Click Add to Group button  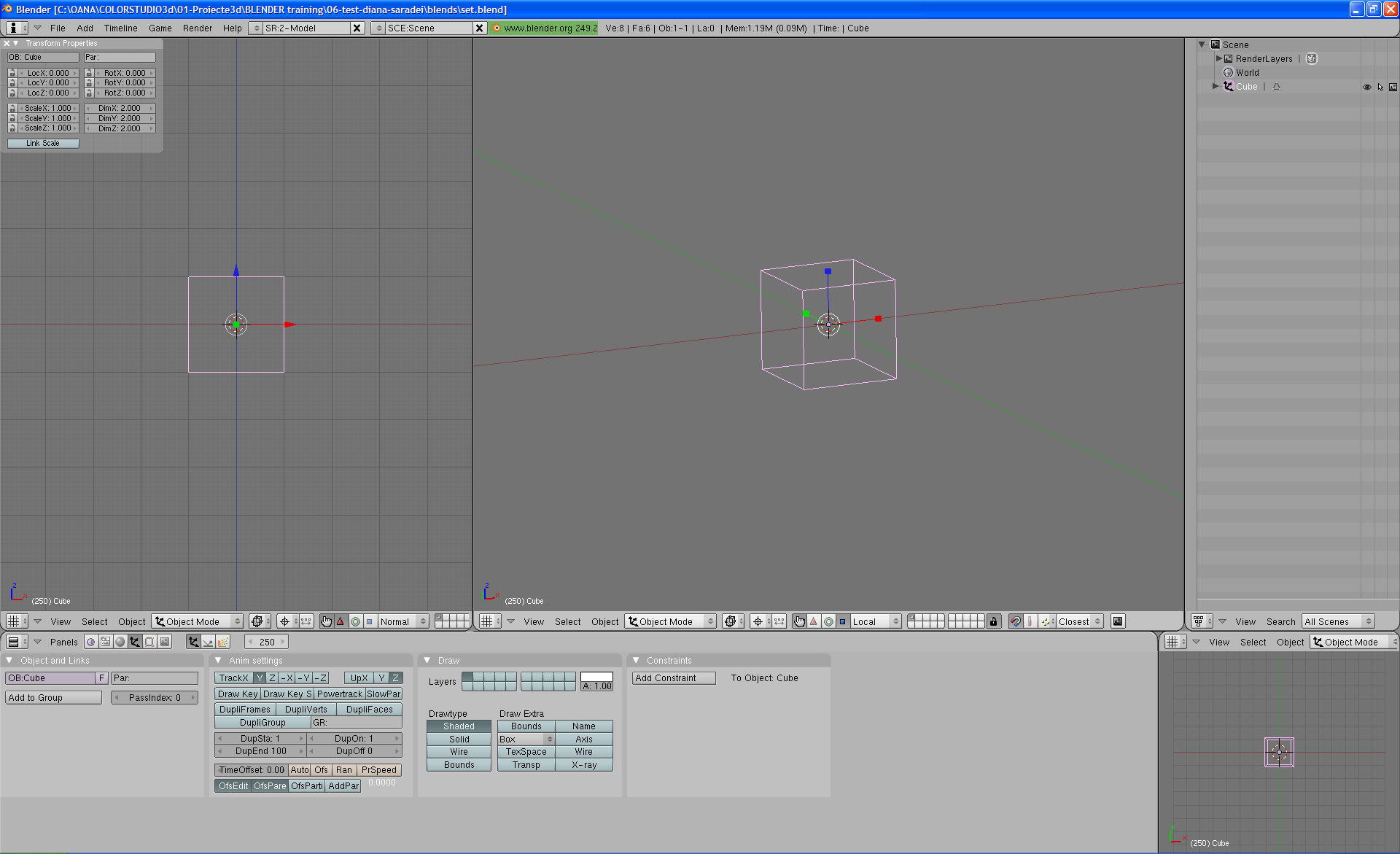(x=54, y=698)
